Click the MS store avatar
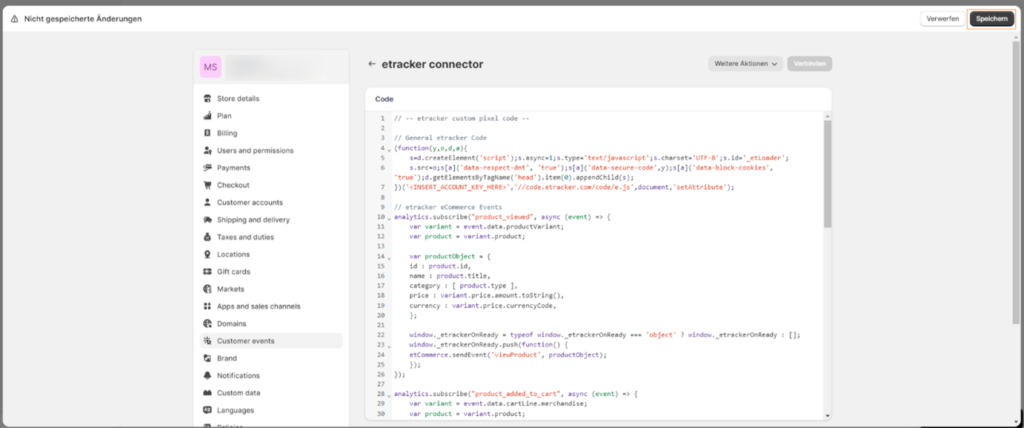This screenshot has height=428, width=1024. point(210,67)
